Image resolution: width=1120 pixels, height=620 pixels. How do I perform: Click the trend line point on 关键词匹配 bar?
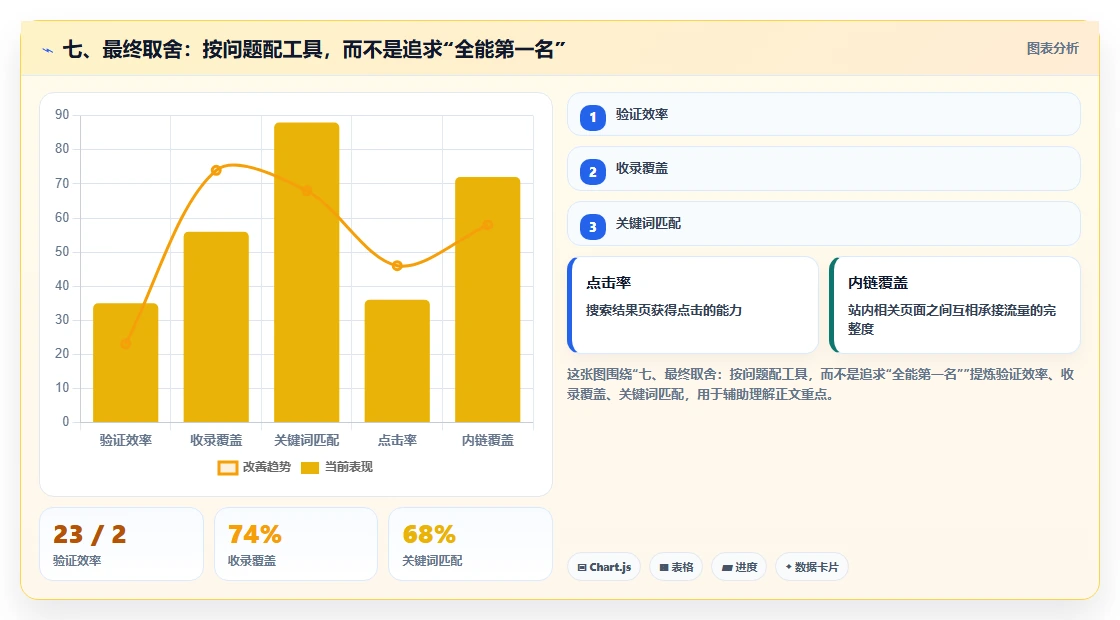pos(306,191)
